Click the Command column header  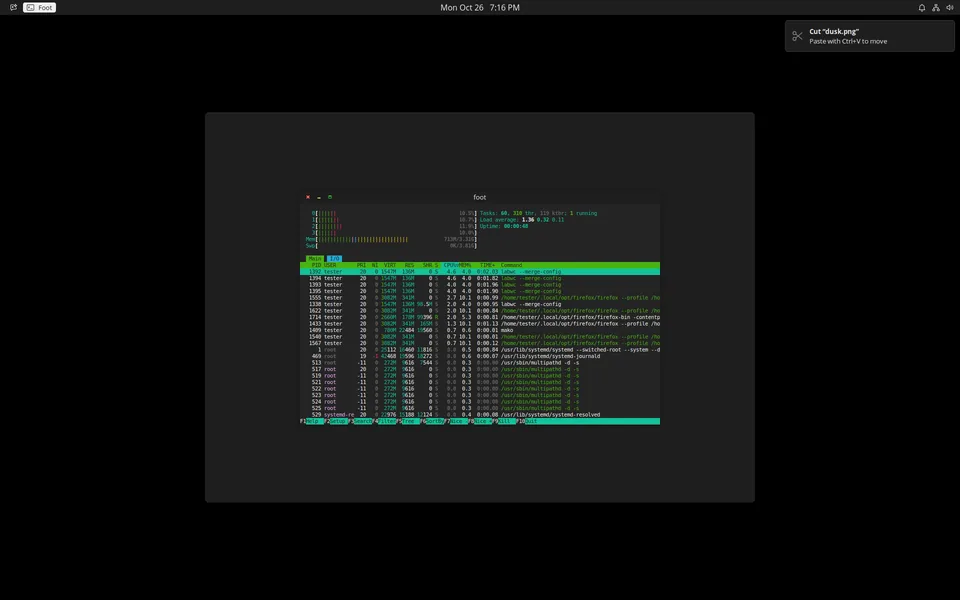[512, 265]
